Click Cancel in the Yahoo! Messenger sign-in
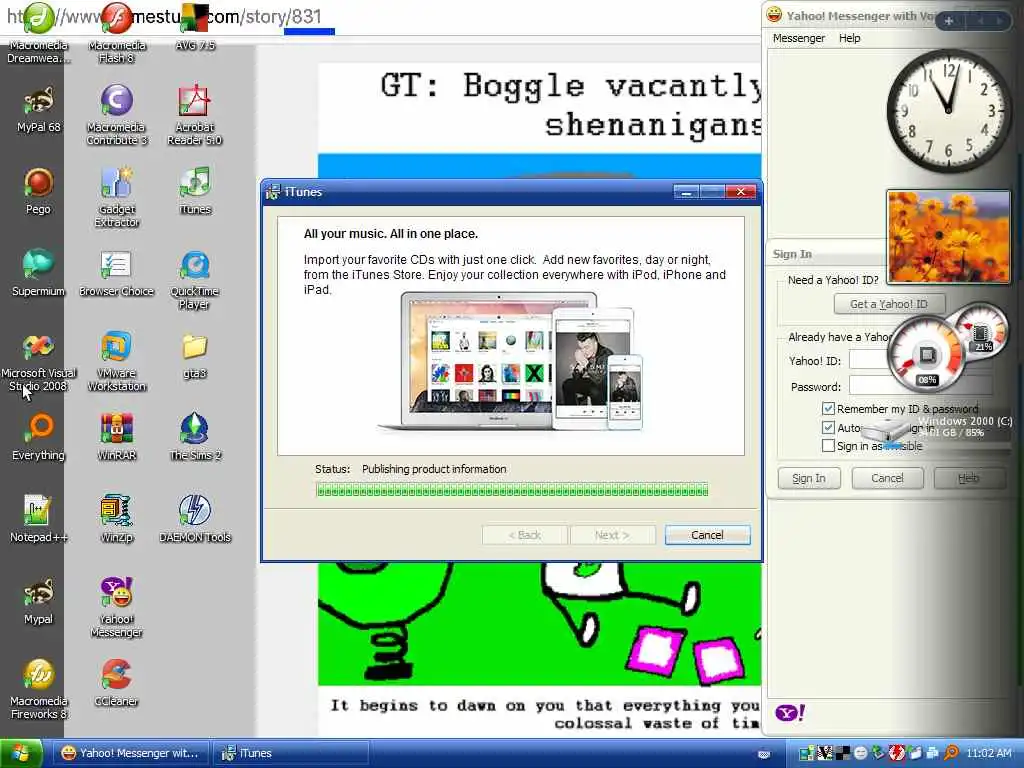Screen dimensions: 1024x768 pyautogui.click(x=888, y=478)
